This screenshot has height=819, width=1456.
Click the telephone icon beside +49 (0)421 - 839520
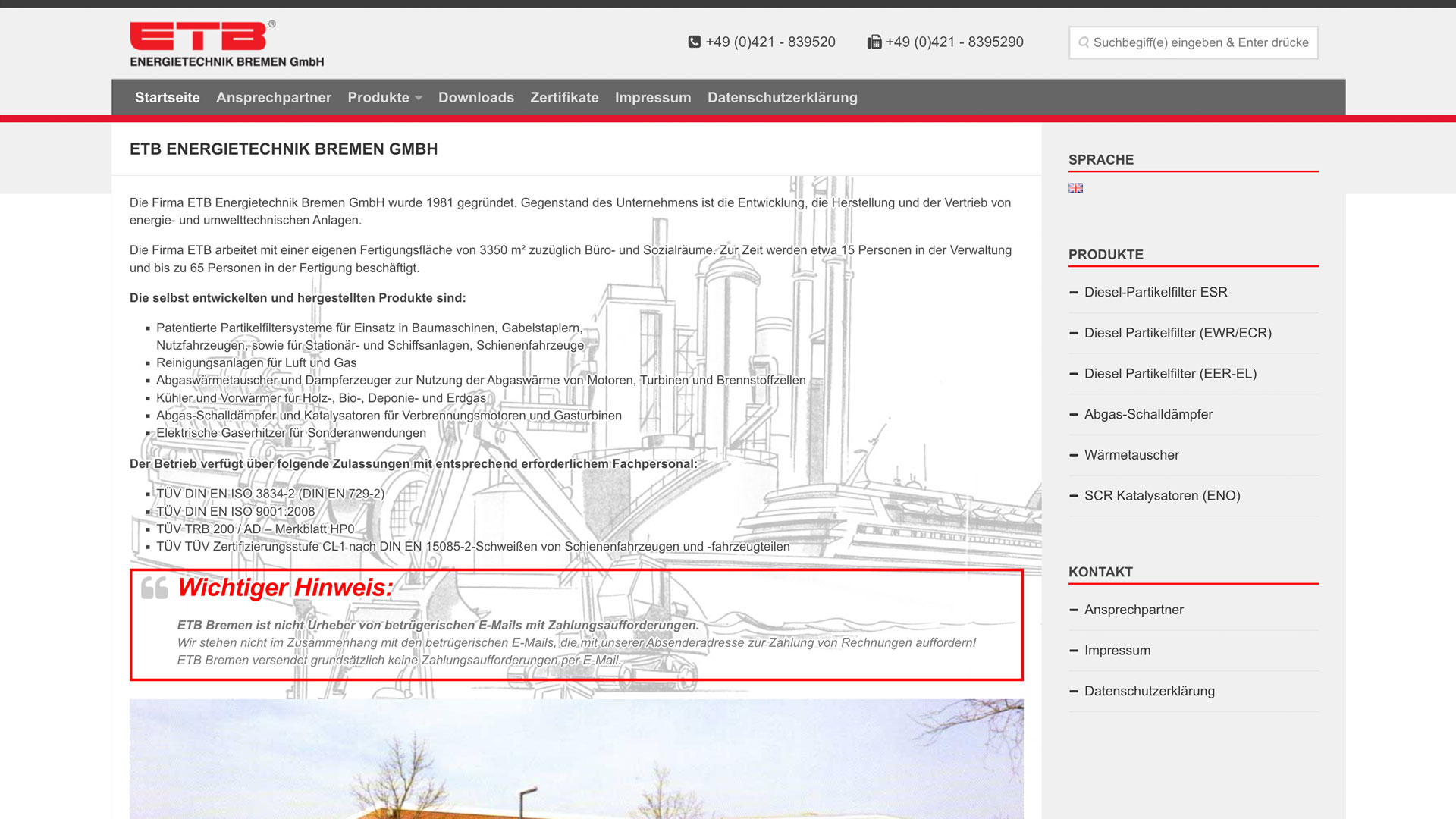pos(694,42)
